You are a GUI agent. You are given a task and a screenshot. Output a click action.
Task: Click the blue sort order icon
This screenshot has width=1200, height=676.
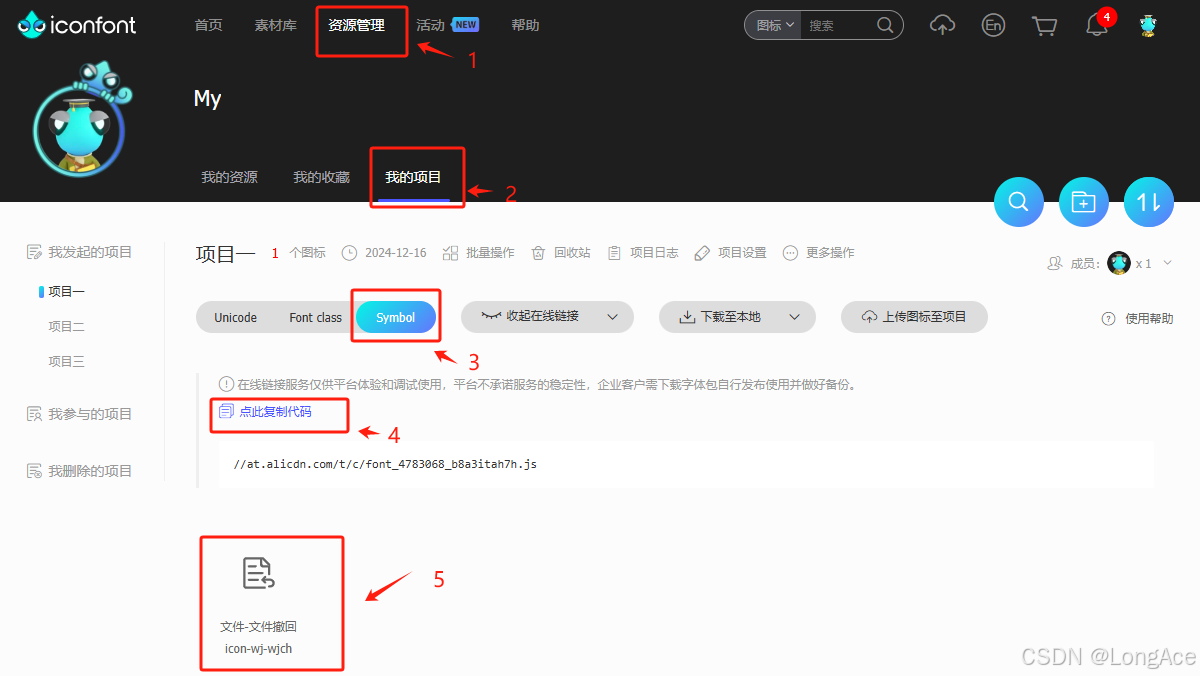tap(1148, 201)
